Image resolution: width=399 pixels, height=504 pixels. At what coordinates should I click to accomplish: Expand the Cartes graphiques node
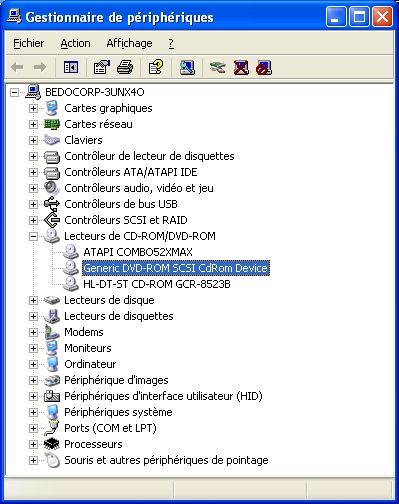point(33,108)
